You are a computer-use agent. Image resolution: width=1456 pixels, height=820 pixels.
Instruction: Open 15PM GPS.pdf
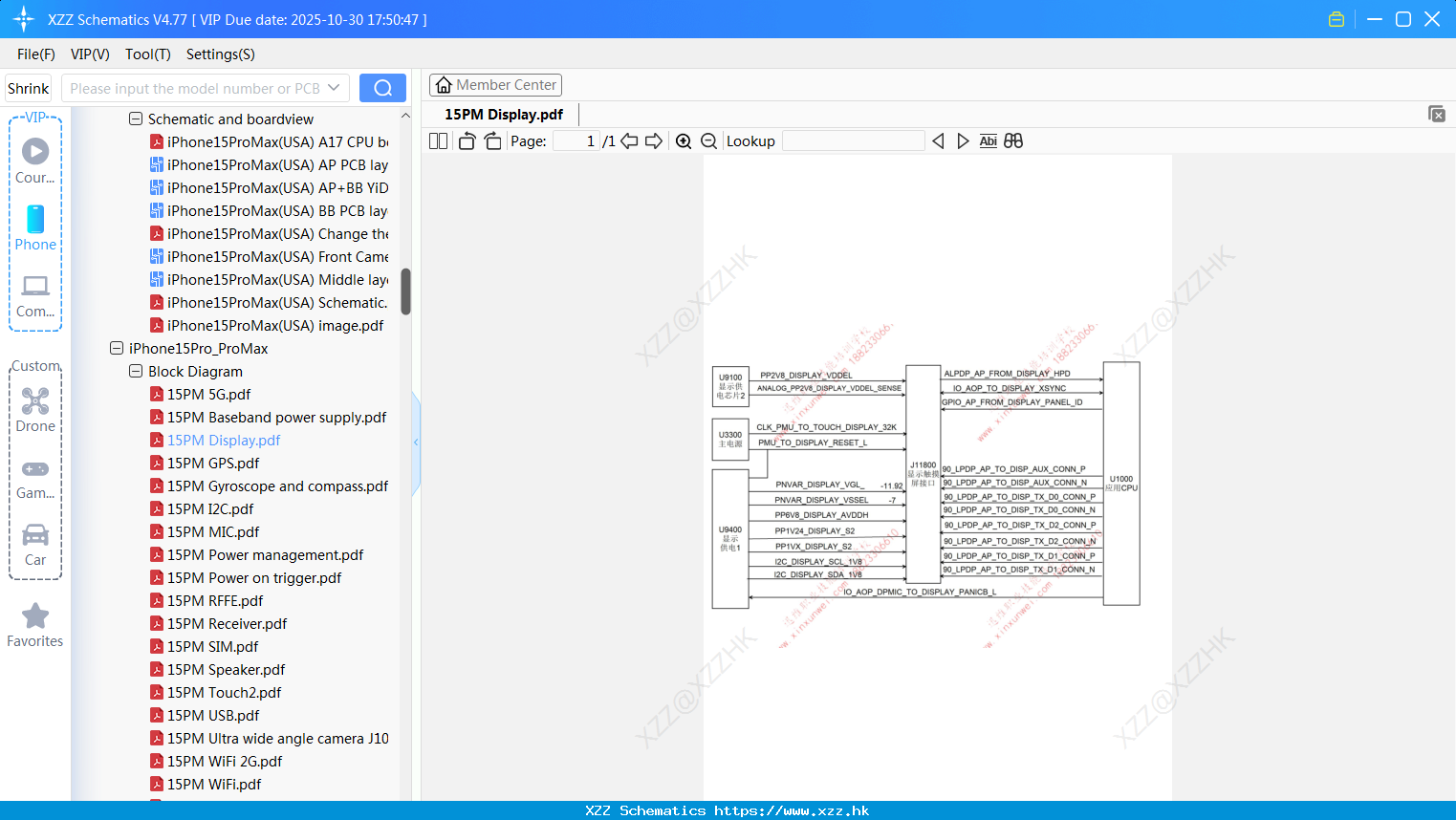205,463
